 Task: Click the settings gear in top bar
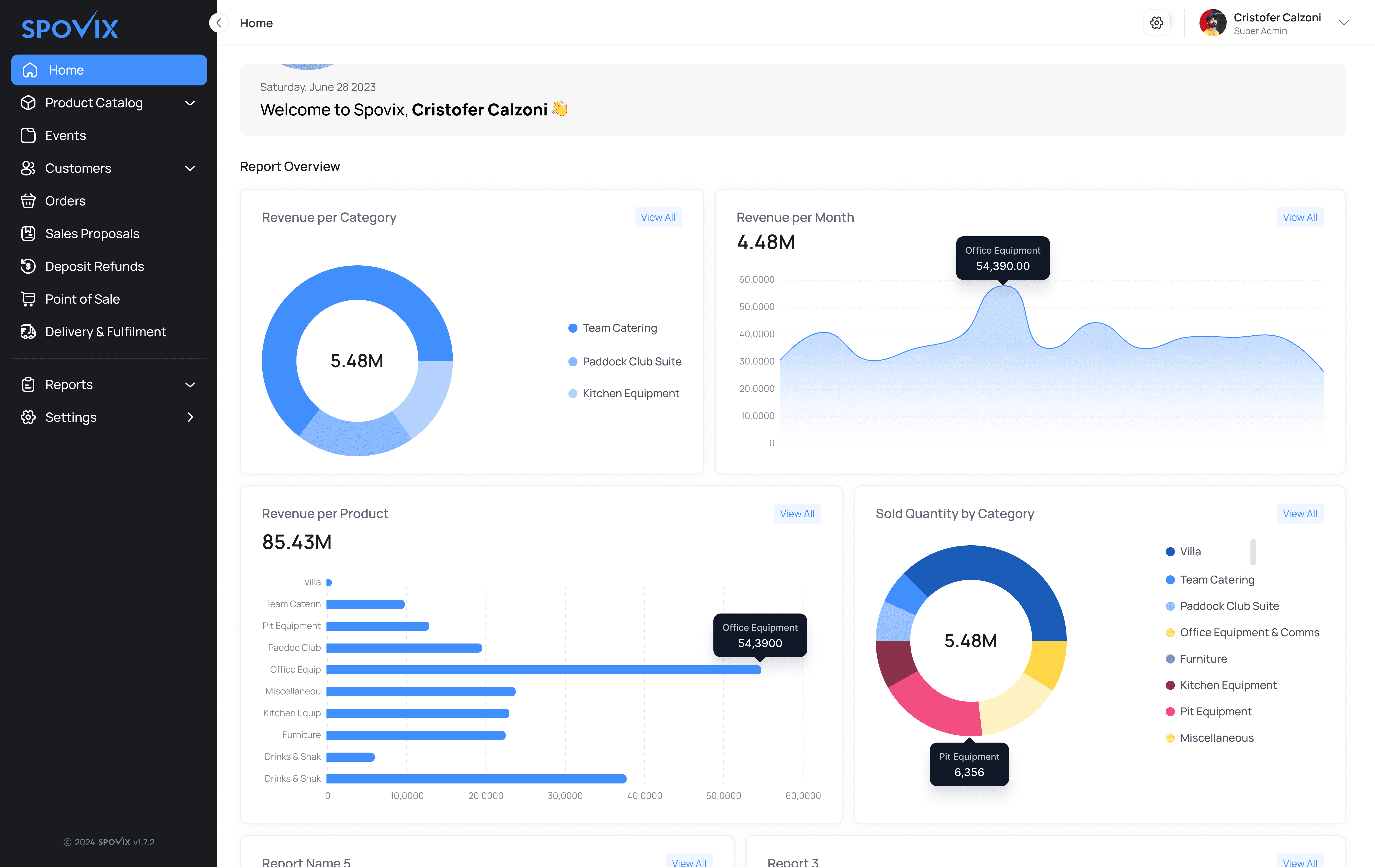[1156, 23]
